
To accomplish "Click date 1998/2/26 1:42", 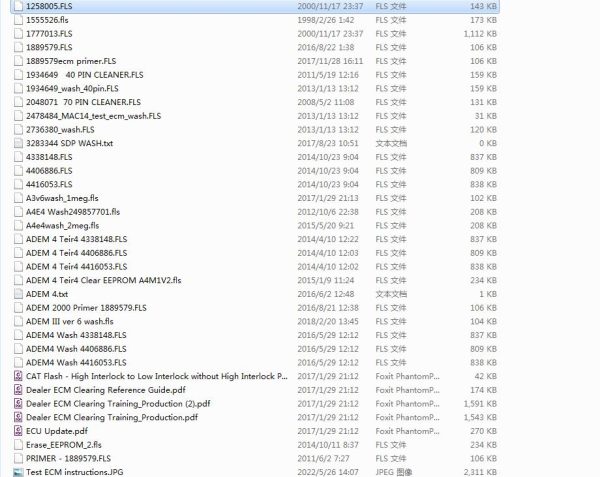I will click(326, 20).
